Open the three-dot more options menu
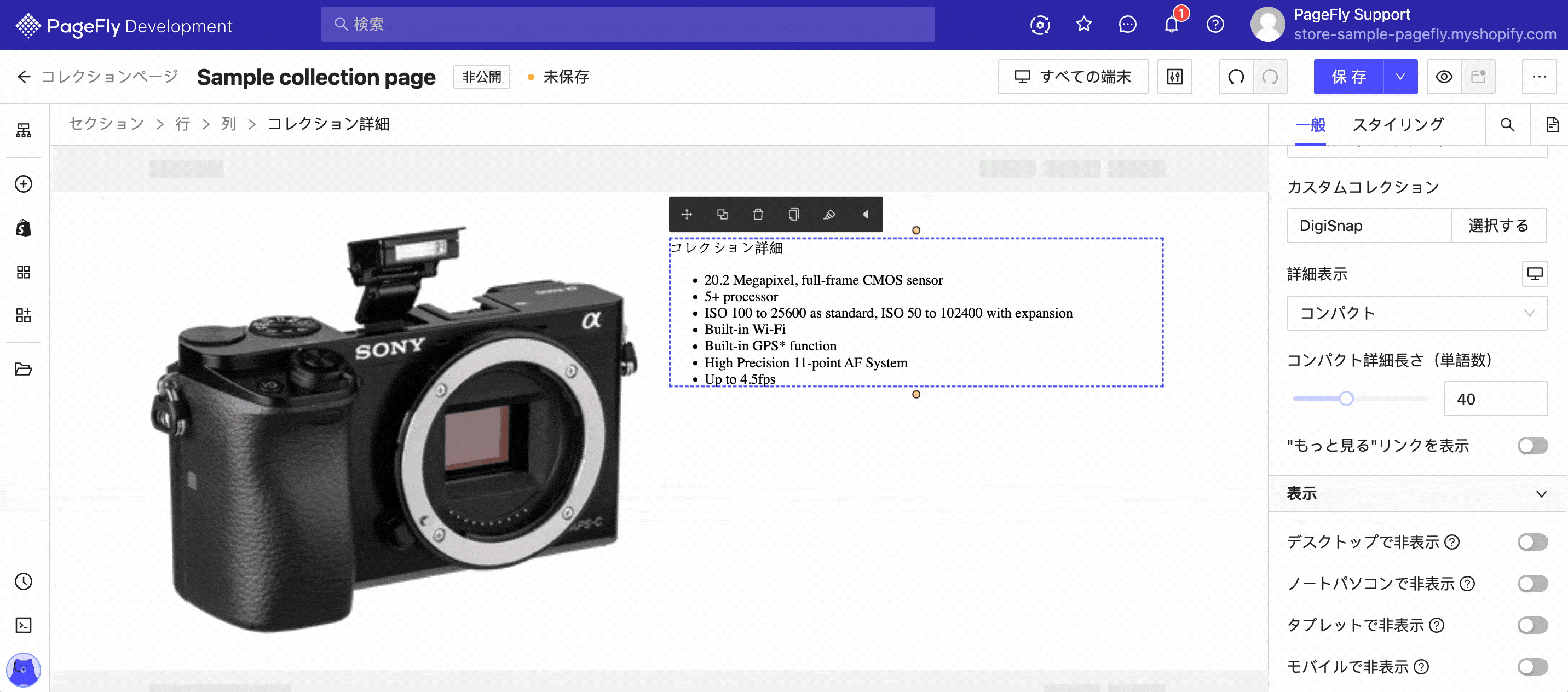Viewport: 1568px width, 692px height. [1540, 77]
